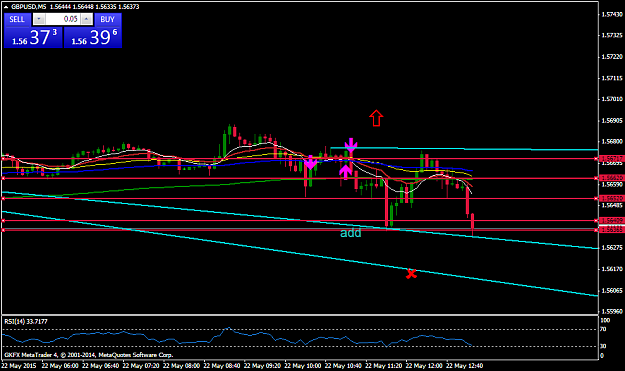Viewport: 625px width, 371px height.
Task: Click the RSI 100 scale label
Action: (x=605, y=320)
